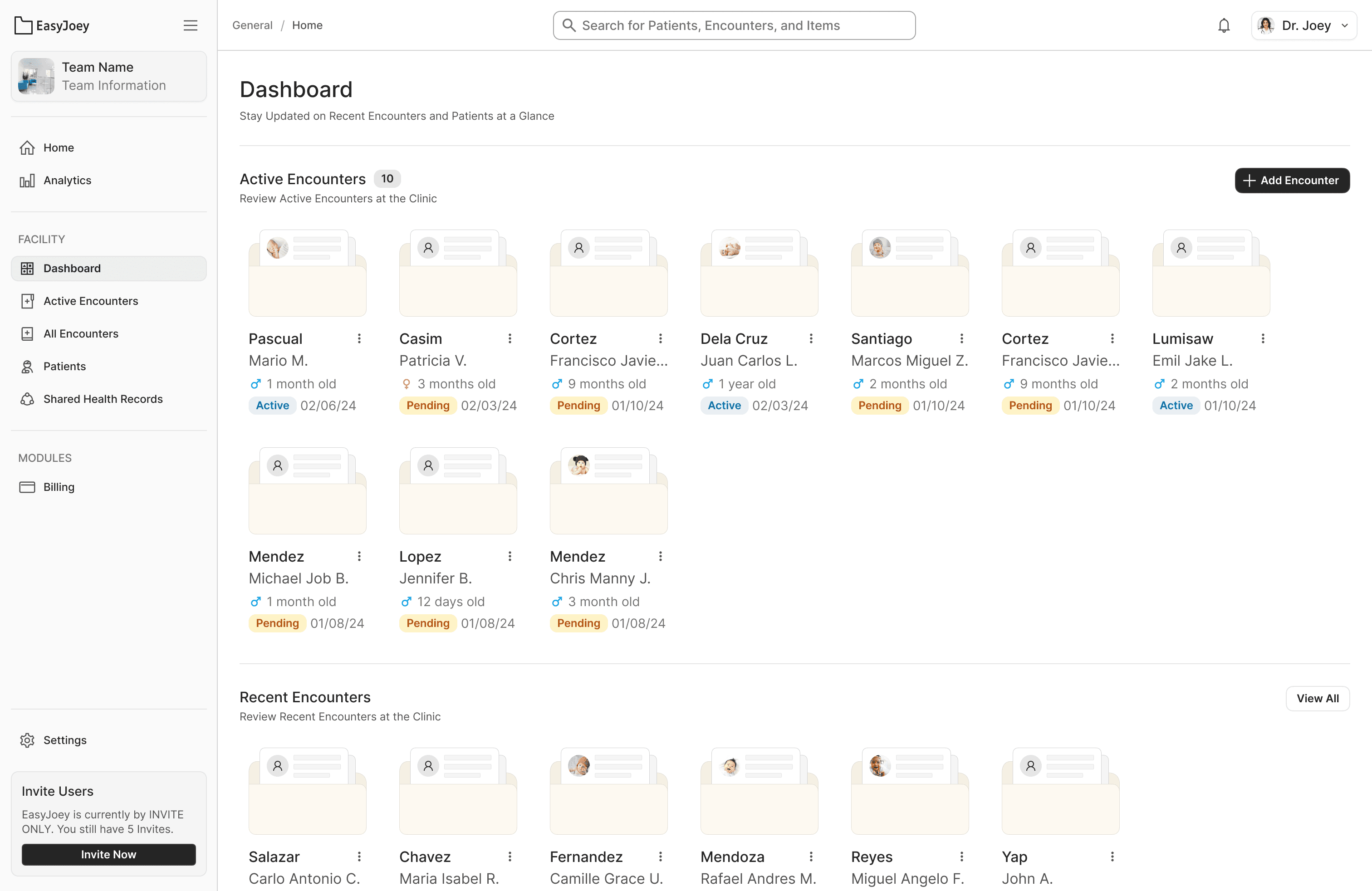Select Home in the sidebar navigation
Image resolution: width=1372 pixels, height=891 pixels.
[58, 147]
